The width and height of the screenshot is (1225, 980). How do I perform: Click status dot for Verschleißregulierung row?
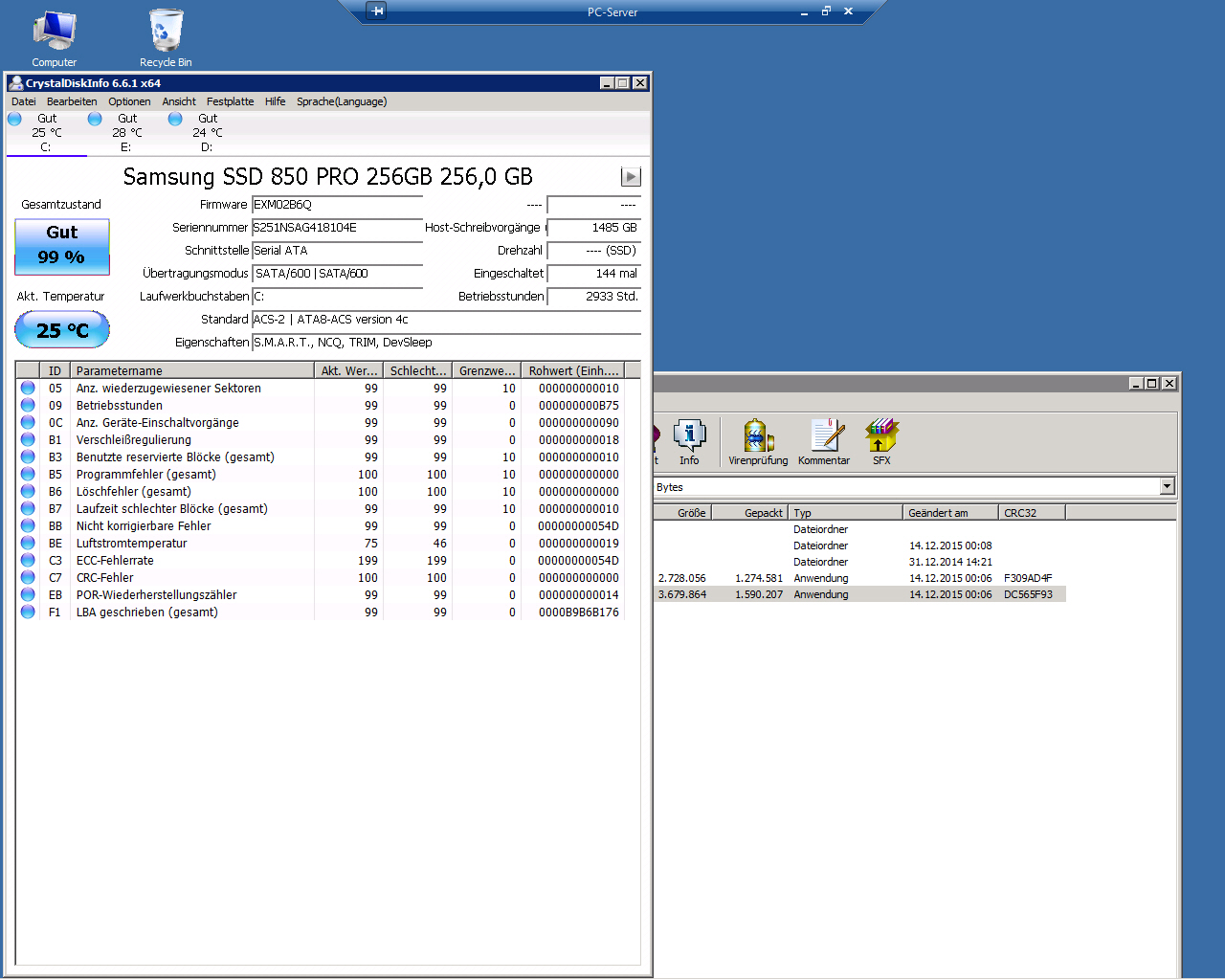(28, 439)
